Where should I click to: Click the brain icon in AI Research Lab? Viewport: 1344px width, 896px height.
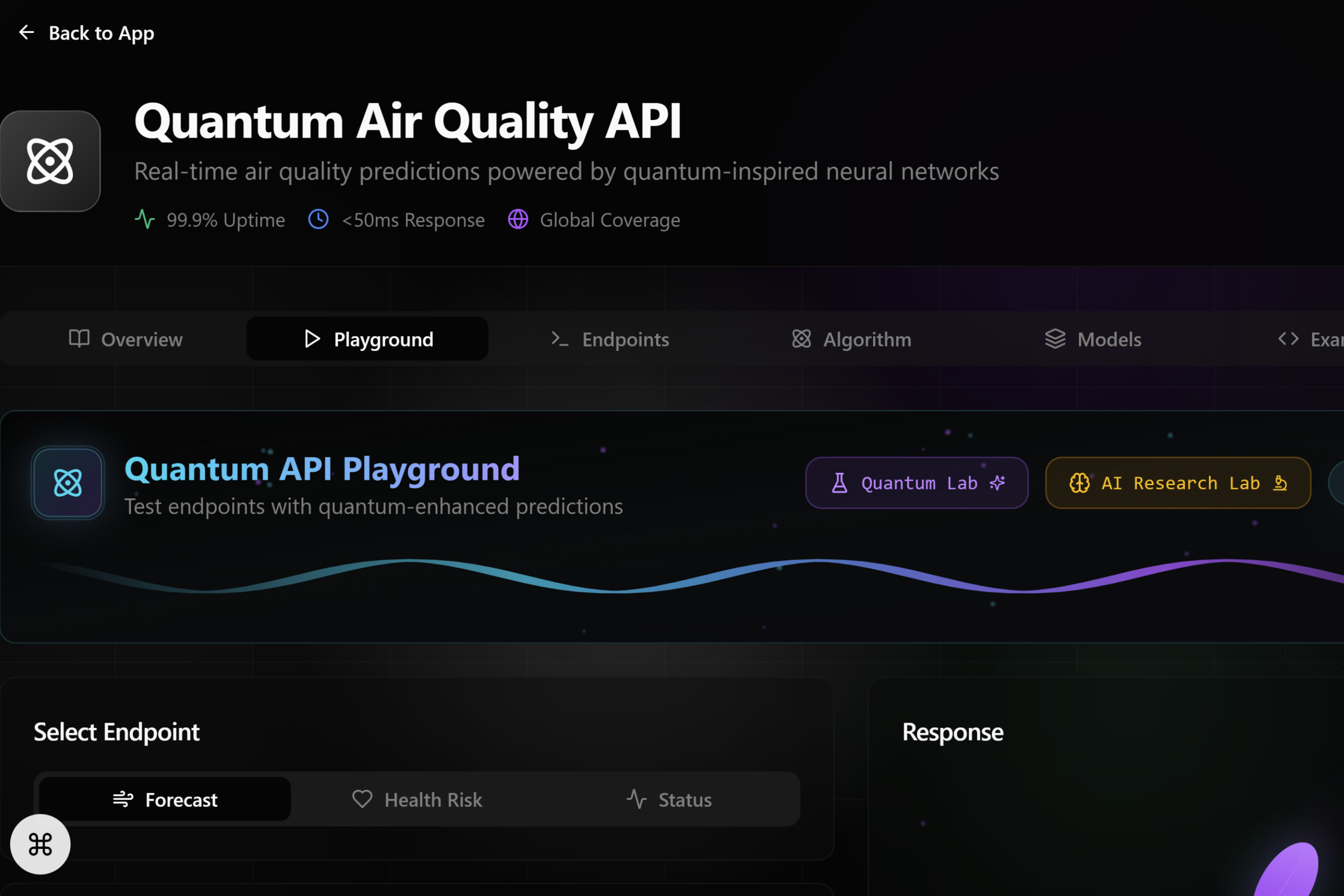(x=1079, y=483)
